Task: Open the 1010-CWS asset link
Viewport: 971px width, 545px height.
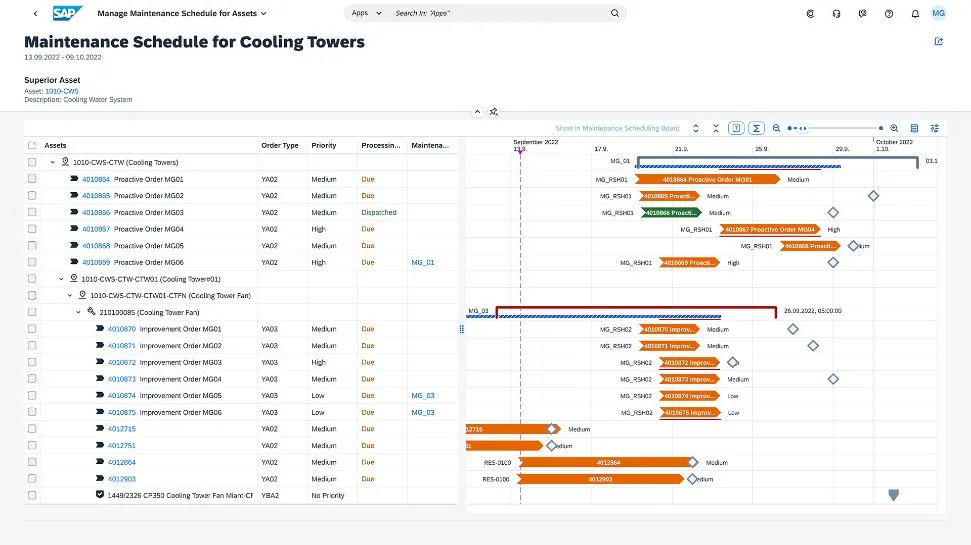Action: pyautogui.click(x=61, y=91)
